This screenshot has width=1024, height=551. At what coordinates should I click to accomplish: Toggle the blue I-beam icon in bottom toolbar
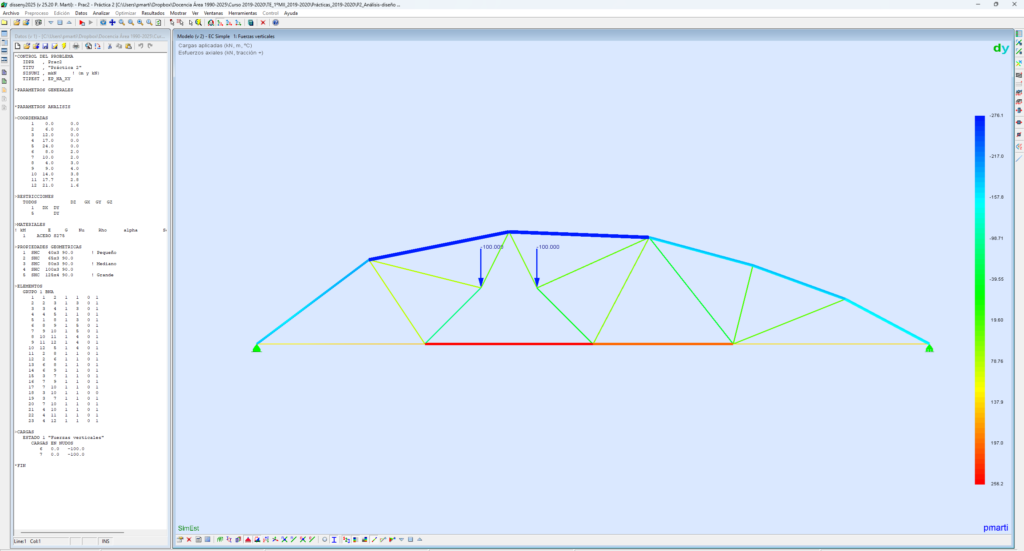(x=334, y=540)
